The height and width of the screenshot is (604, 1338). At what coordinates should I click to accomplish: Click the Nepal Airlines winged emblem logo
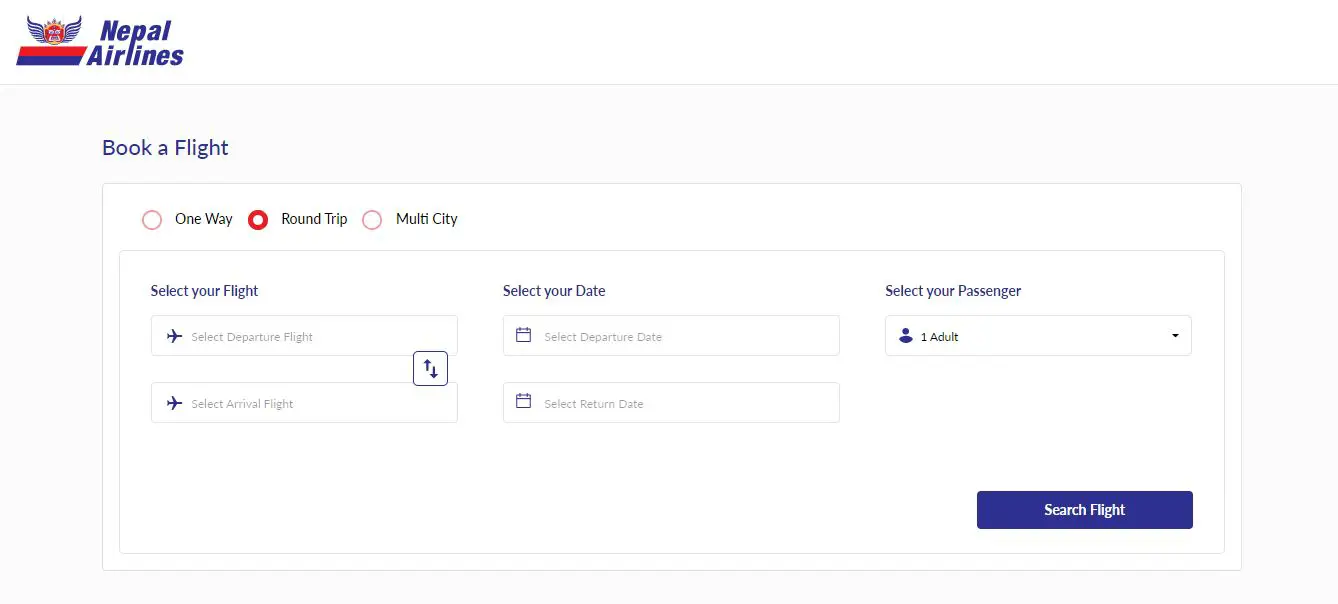tap(54, 37)
